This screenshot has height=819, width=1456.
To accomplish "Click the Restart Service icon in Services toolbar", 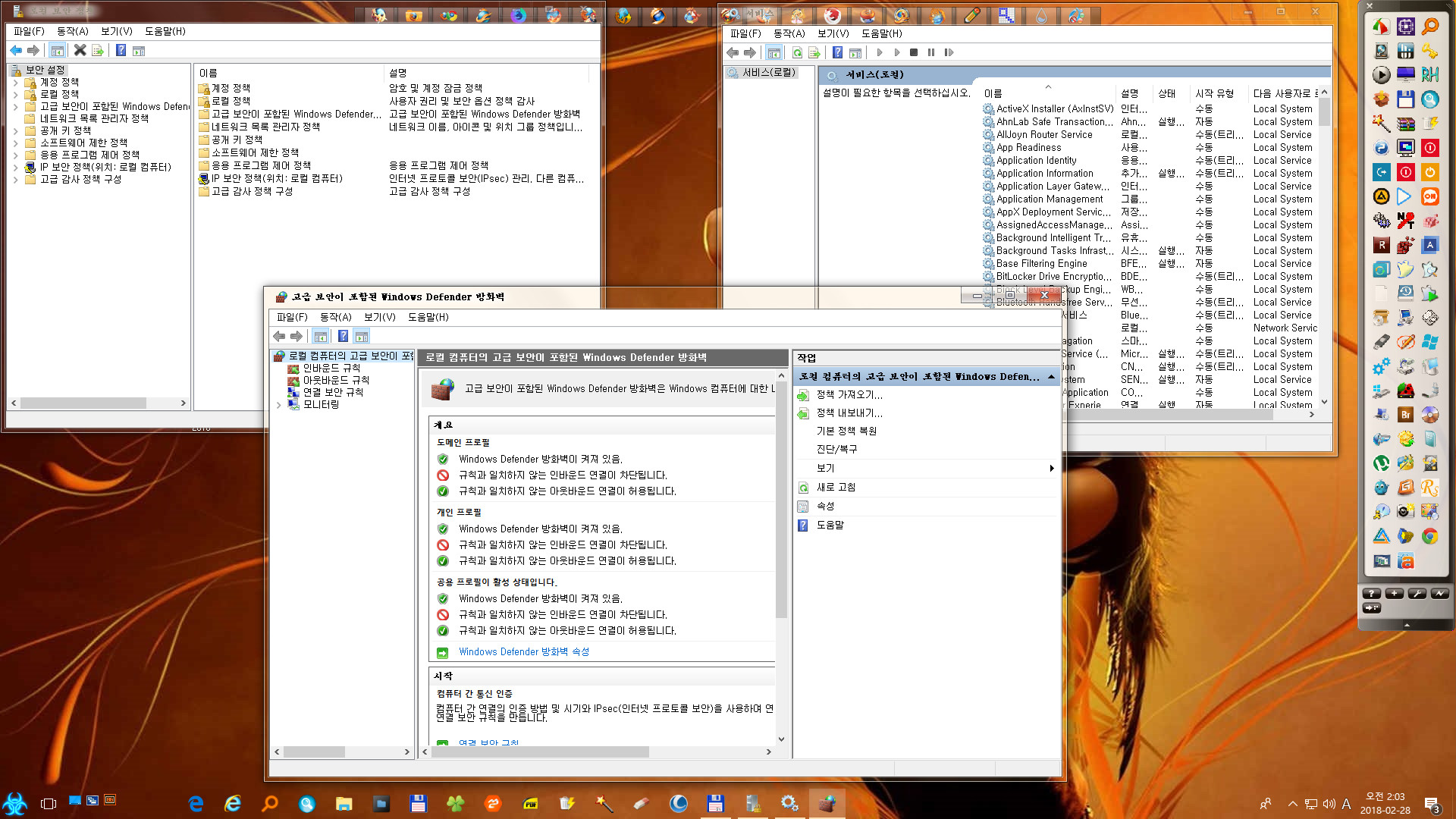I will tap(949, 52).
